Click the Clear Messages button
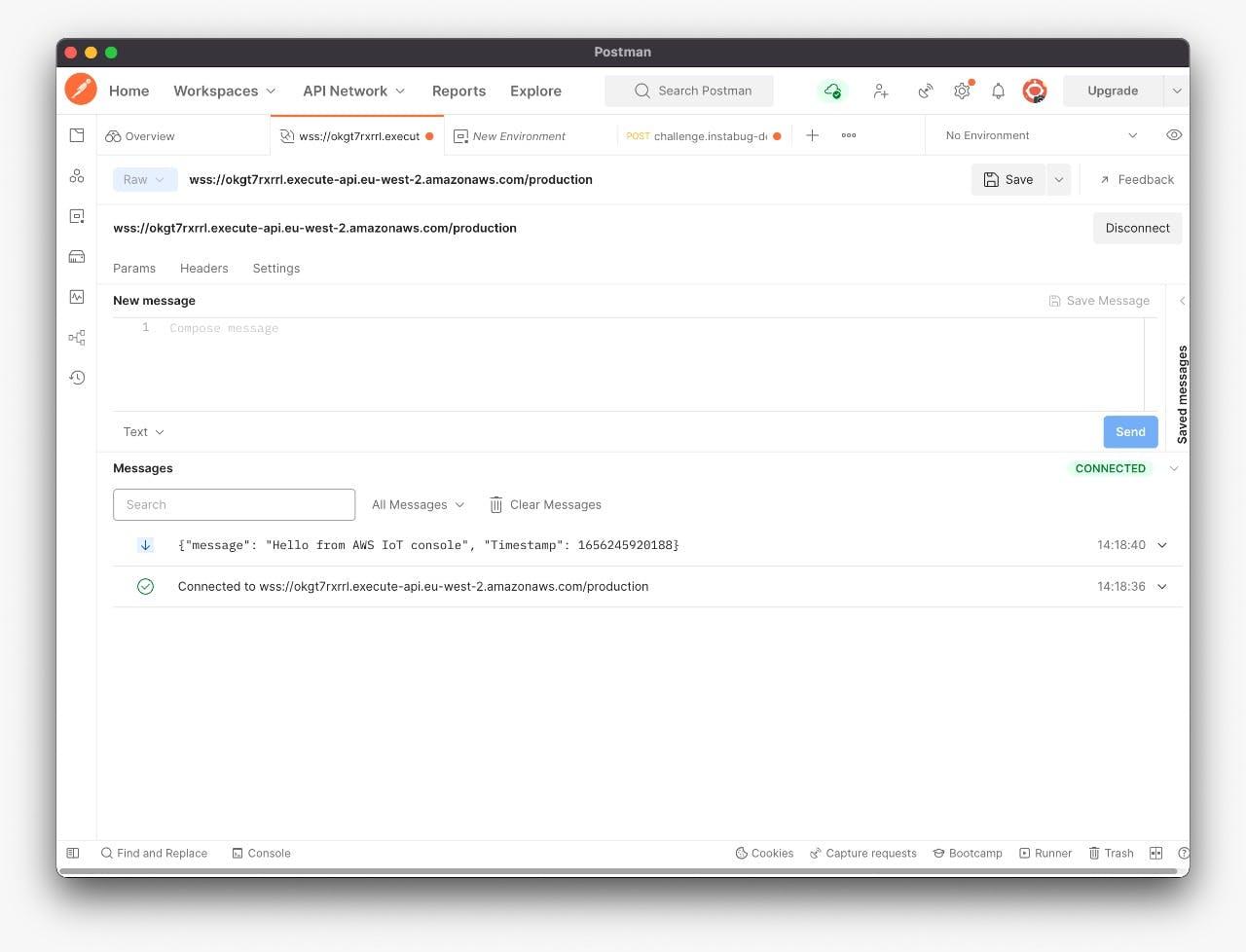The image size is (1246, 952). click(545, 504)
